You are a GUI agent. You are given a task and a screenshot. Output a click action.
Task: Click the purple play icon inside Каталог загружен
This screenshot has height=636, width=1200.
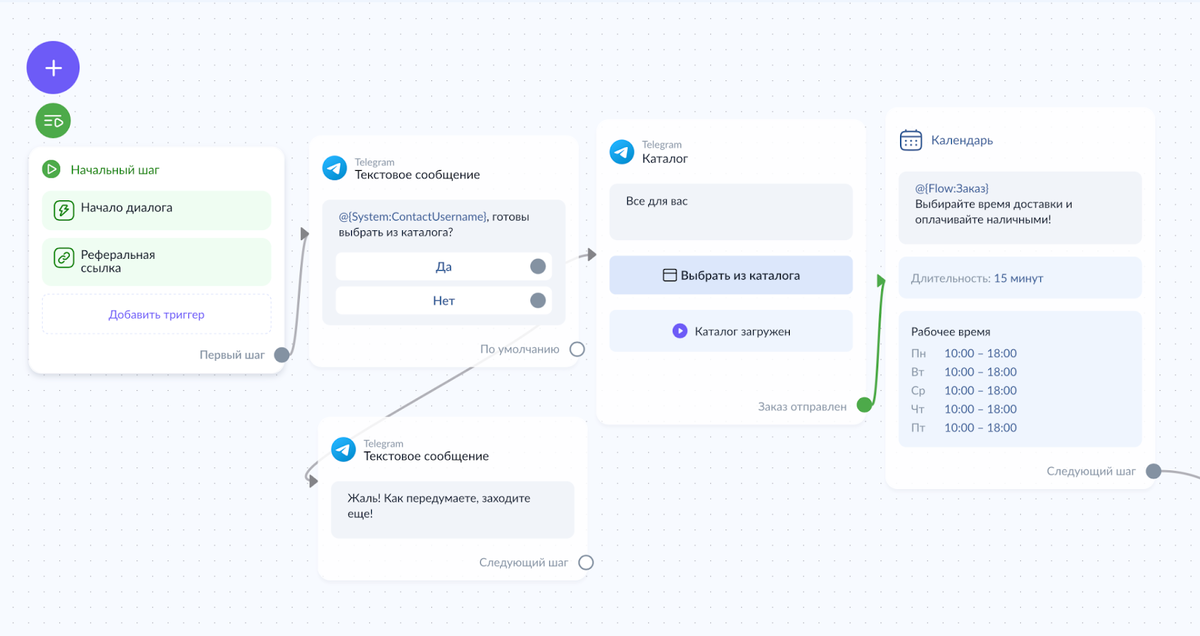pos(679,331)
